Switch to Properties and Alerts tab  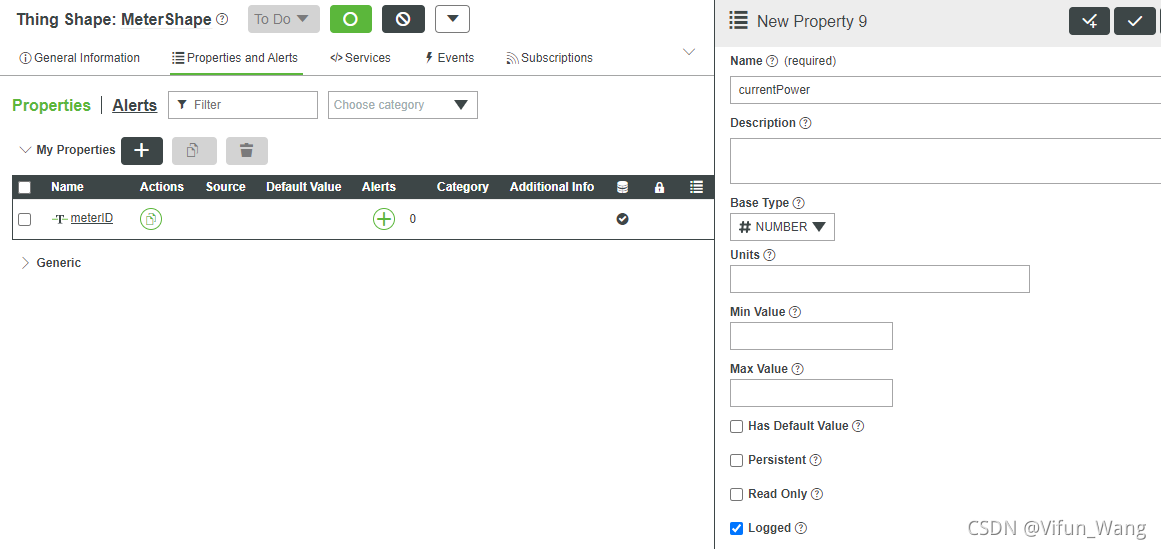click(235, 58)
